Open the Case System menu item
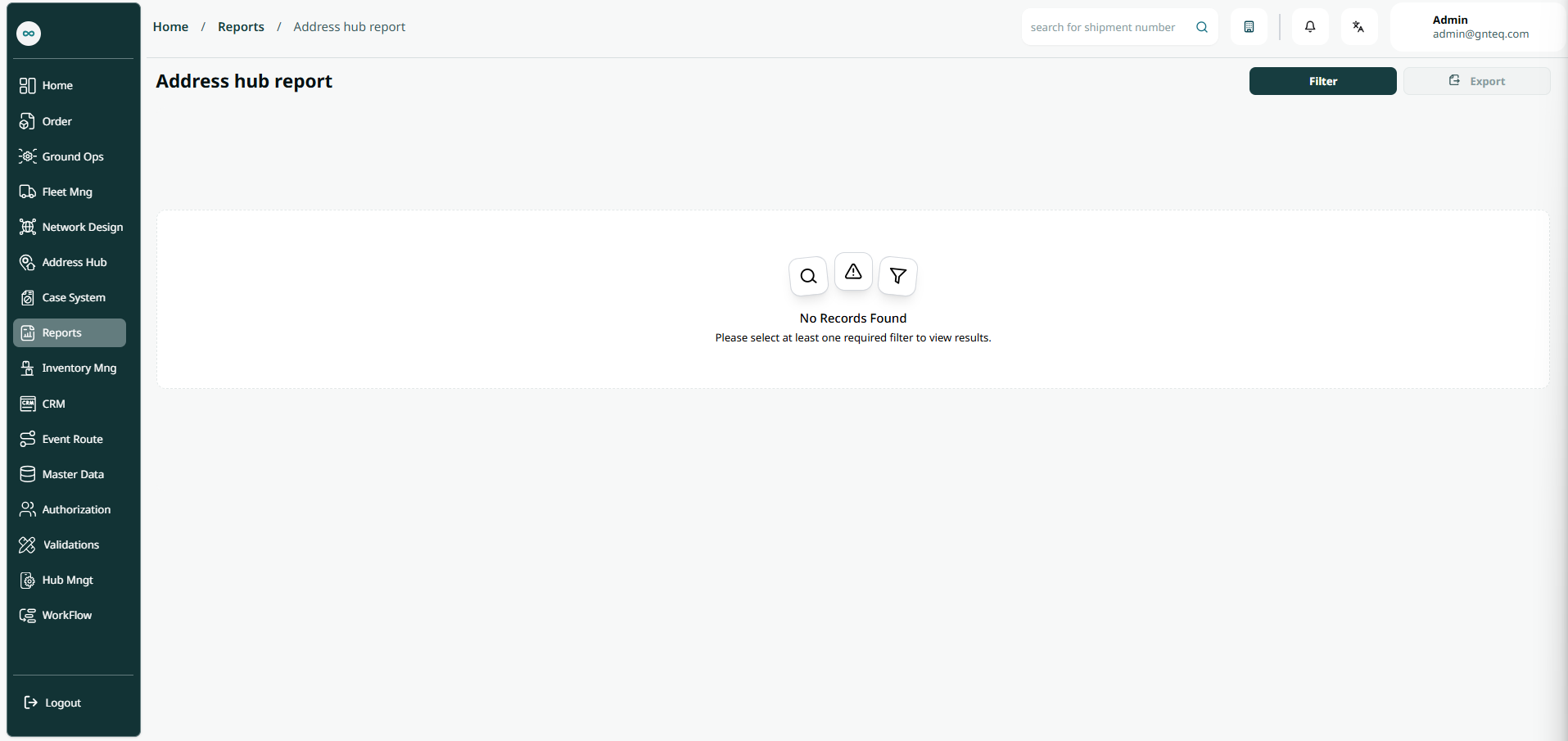Viewport: 1568px width, 741px height. click(x=73, y=297)
